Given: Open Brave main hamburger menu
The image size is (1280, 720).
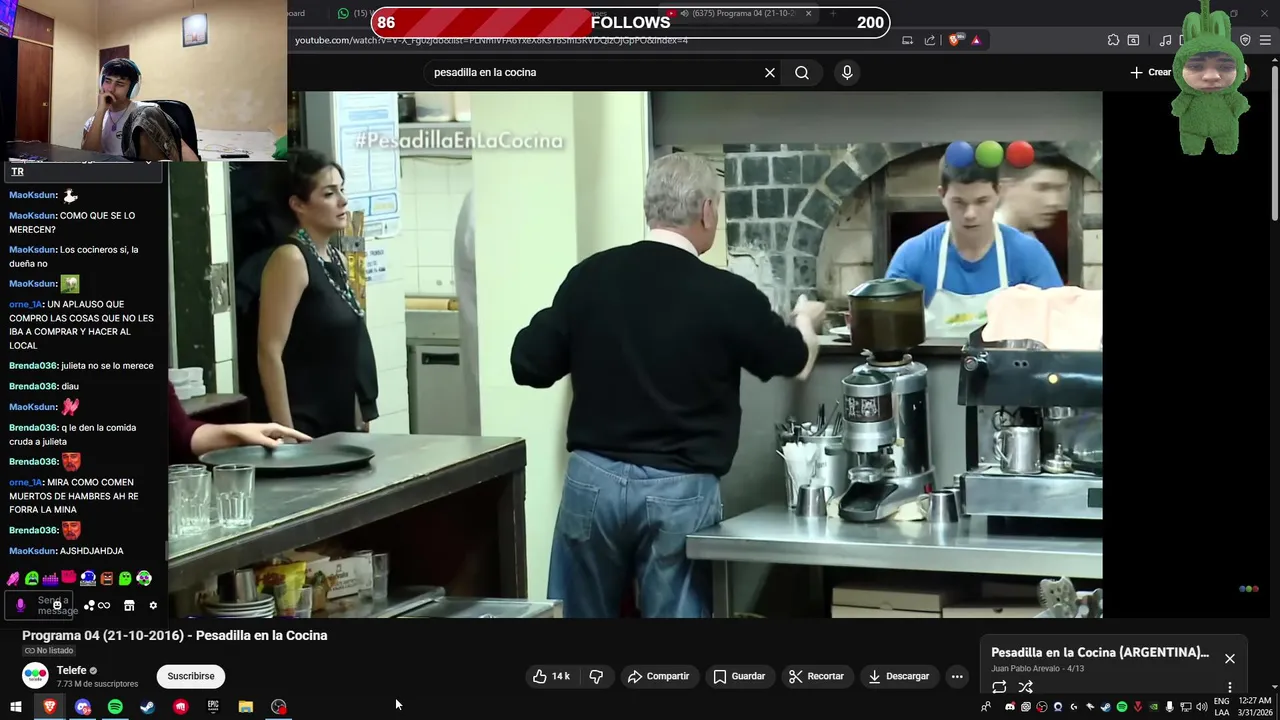Looking at the screenshot, I should point(1266,40).
